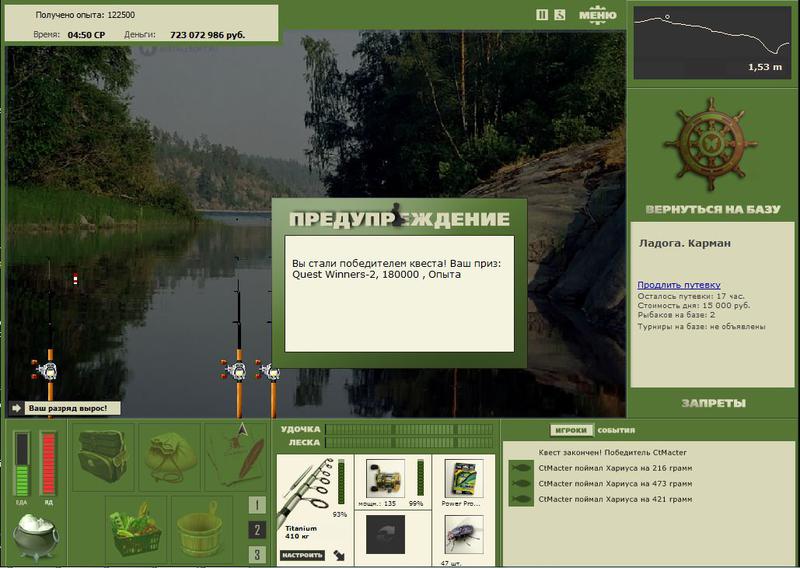Click the red ЯД level bar
This screenshot has width=800, height=568.
point(48,463)
